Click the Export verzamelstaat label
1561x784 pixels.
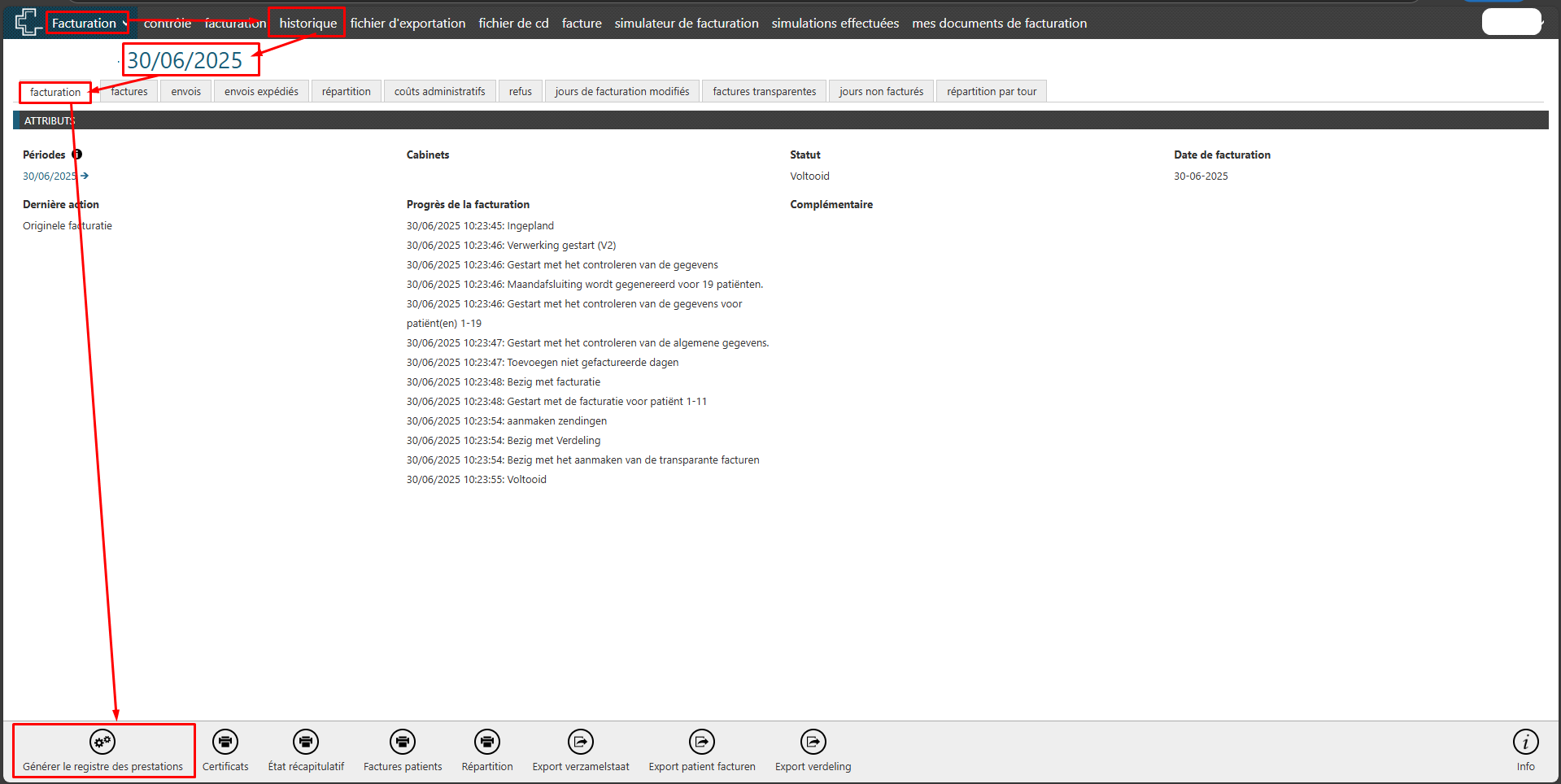click(581, 766)
